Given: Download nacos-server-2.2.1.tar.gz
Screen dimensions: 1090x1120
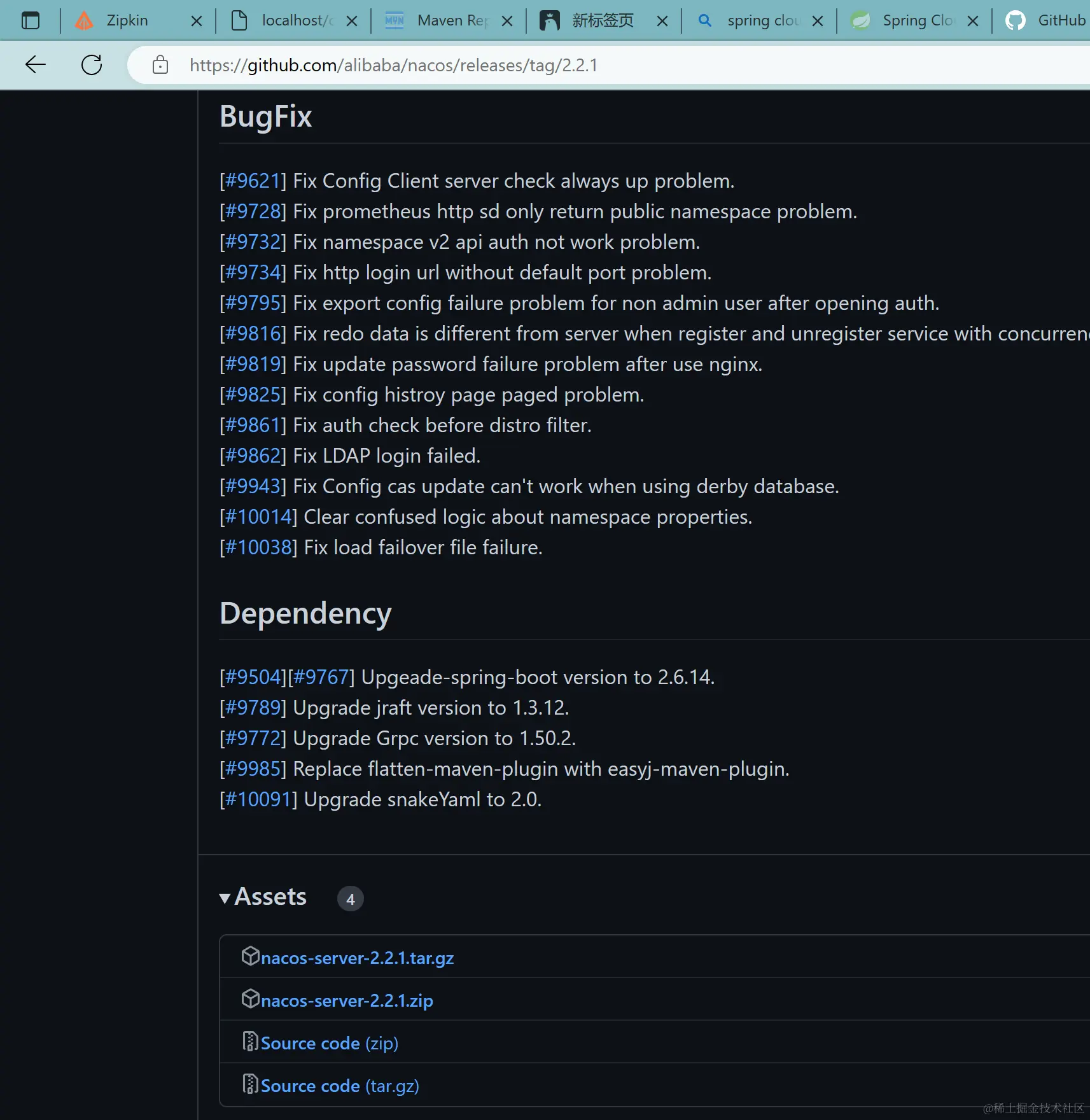Looking at the screenshot, I should coord(358,958).
